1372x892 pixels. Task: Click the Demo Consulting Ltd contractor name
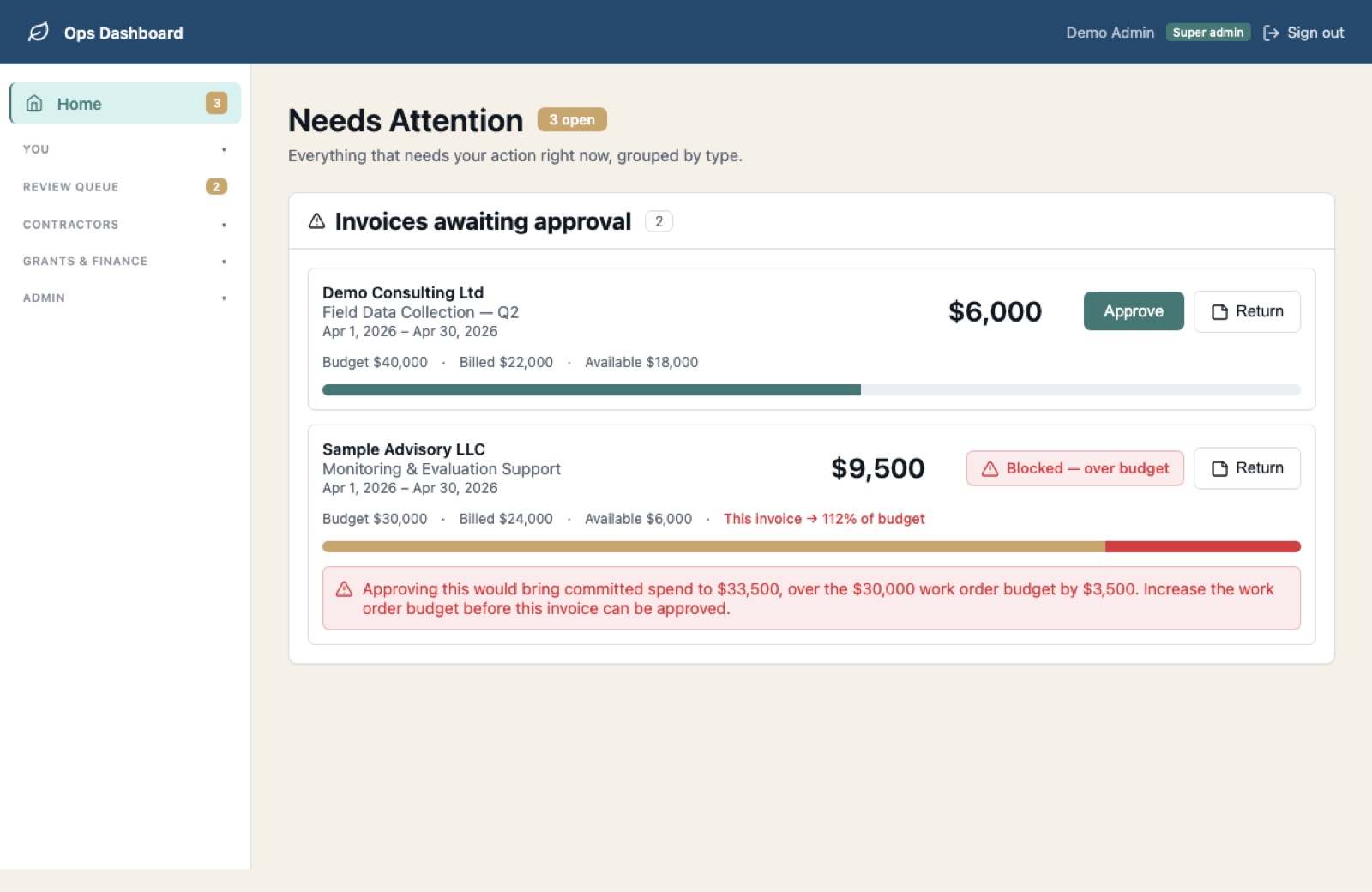click(403, 292)
